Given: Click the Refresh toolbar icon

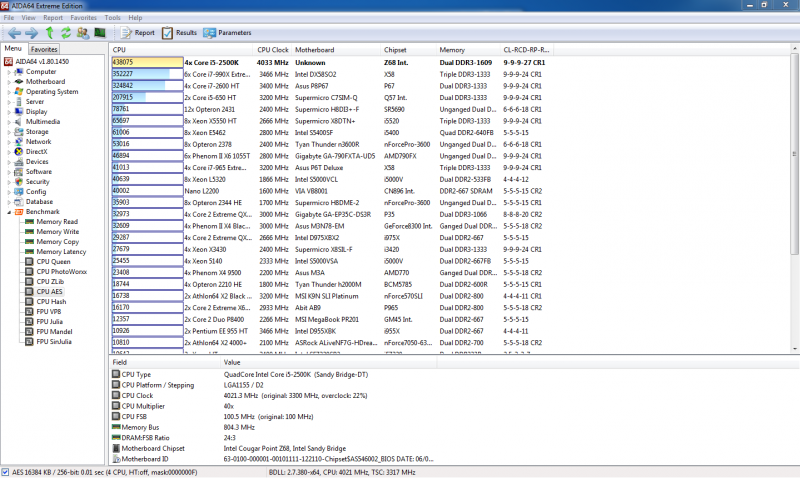Looking at the screenshot, I should tap(66, 33).
